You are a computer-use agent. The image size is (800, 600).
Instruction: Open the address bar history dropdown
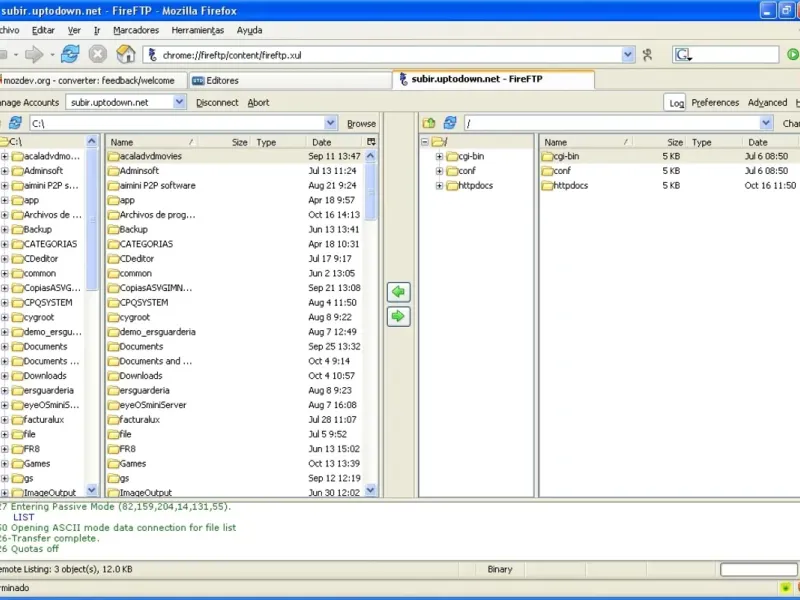(x=628, y=55)
